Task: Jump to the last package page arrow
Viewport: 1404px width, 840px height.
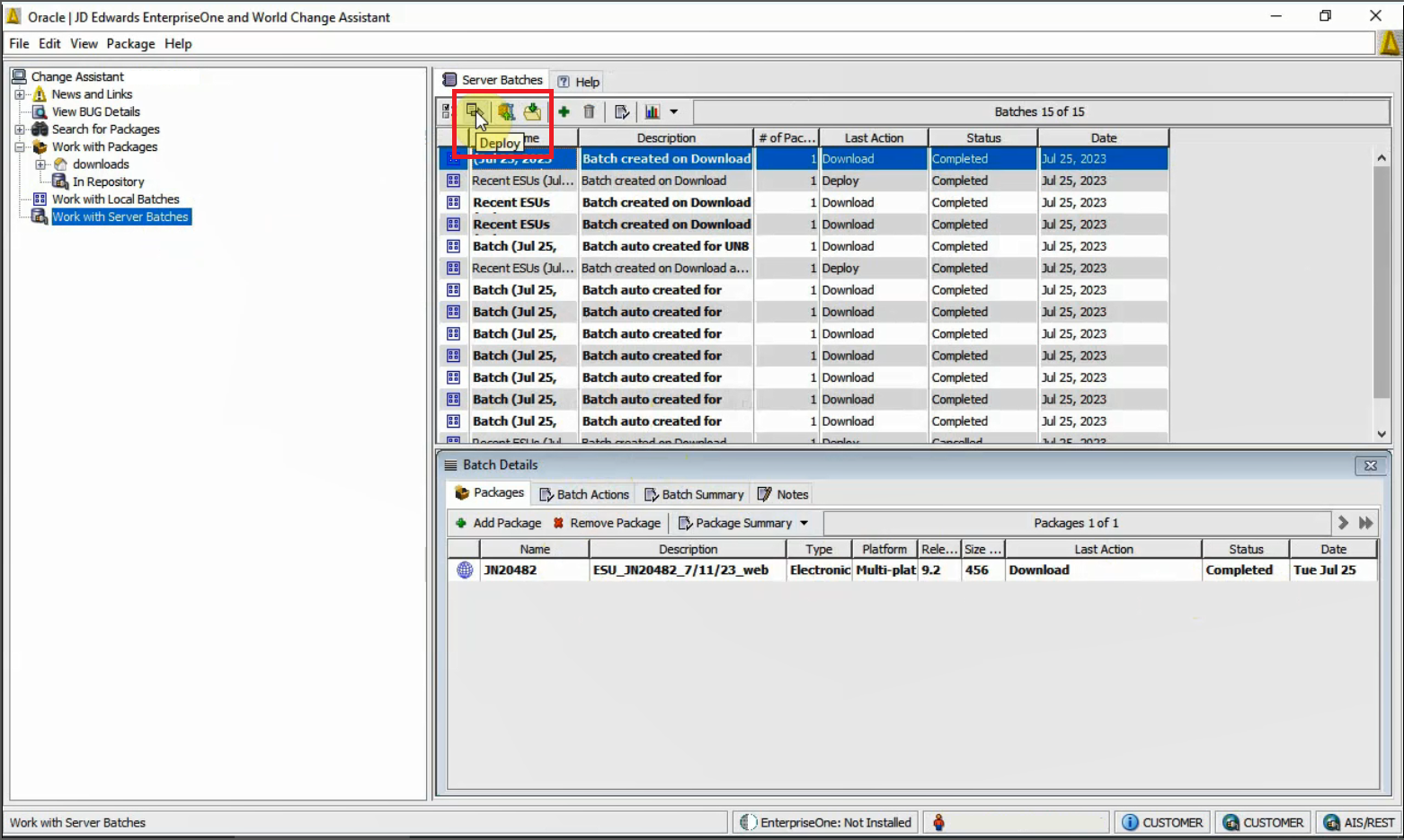Action: pos(1366,523)
